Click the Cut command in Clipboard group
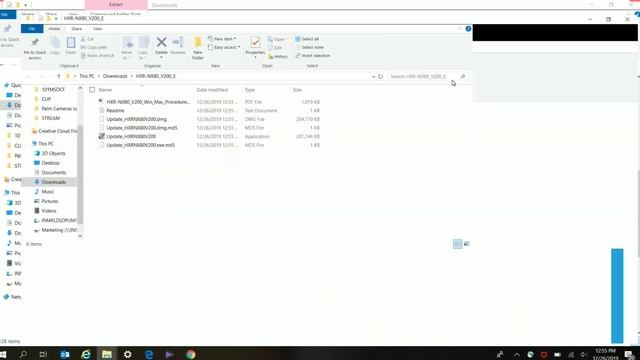 [x=87, y=39]
